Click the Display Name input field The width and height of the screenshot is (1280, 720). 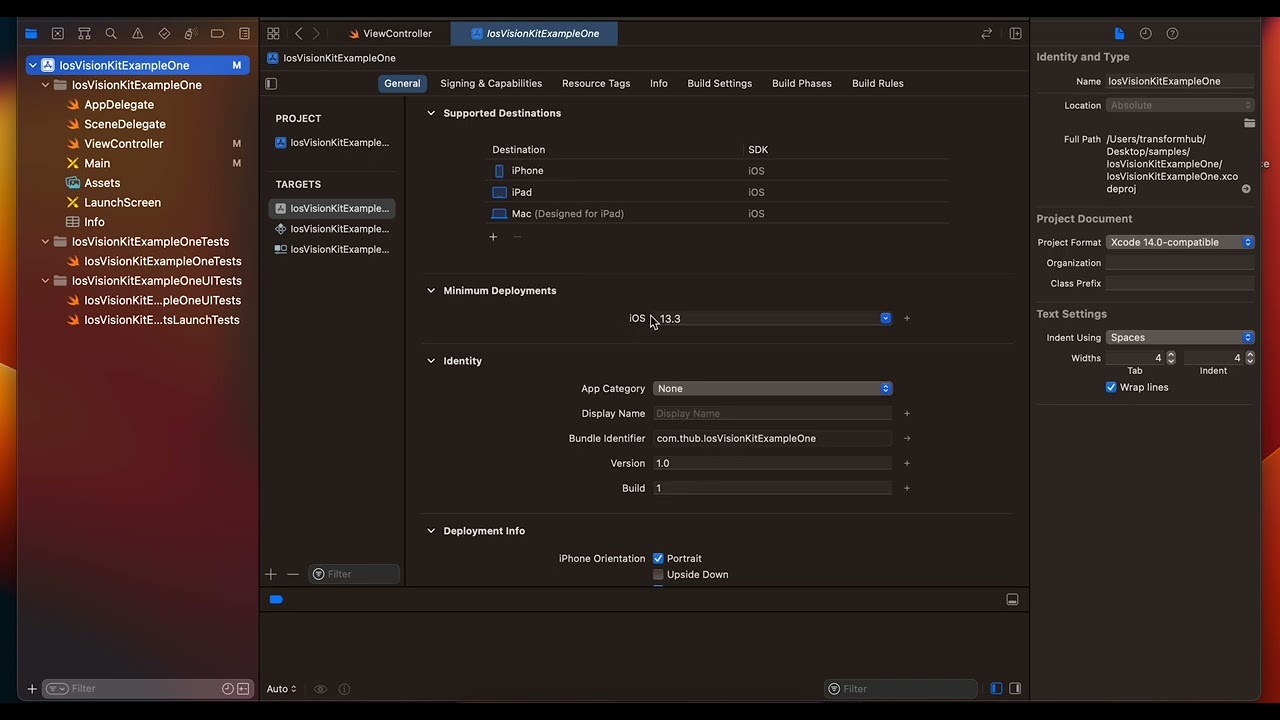point(772,413)
